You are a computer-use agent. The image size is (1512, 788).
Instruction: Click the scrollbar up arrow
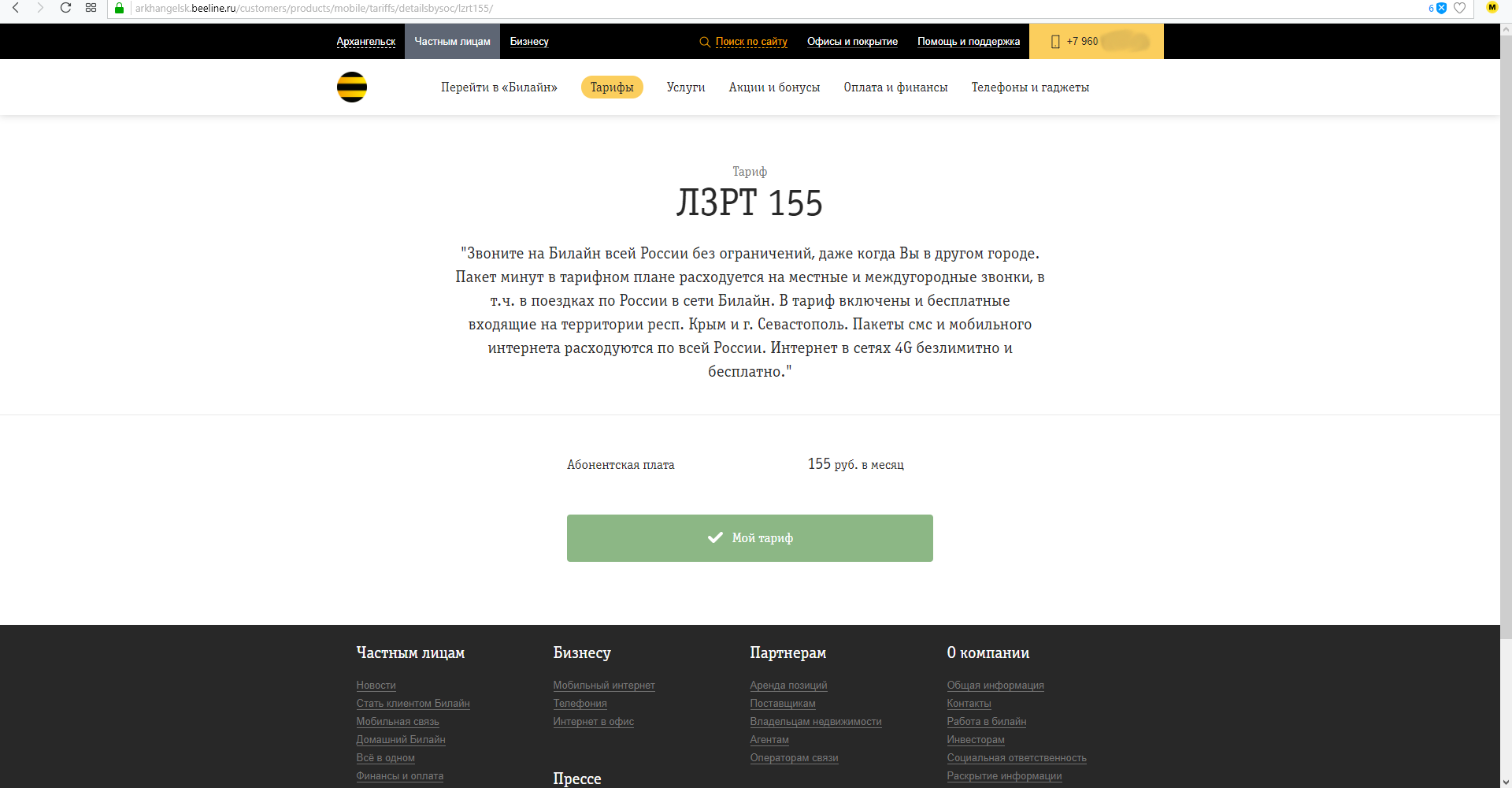tap(1506, 29)
